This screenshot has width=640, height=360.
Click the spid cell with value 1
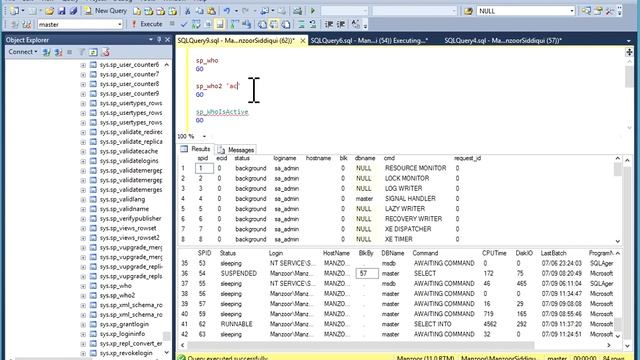(204, 168)
